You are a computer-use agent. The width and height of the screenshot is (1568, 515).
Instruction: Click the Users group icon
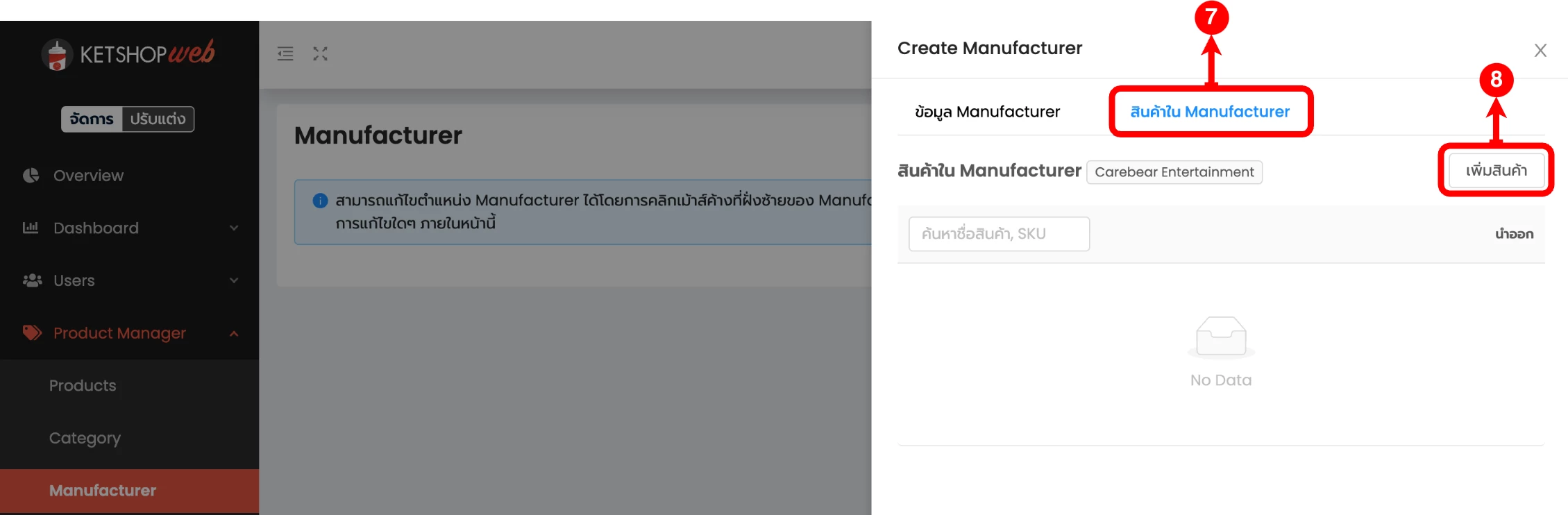(32, 280)
